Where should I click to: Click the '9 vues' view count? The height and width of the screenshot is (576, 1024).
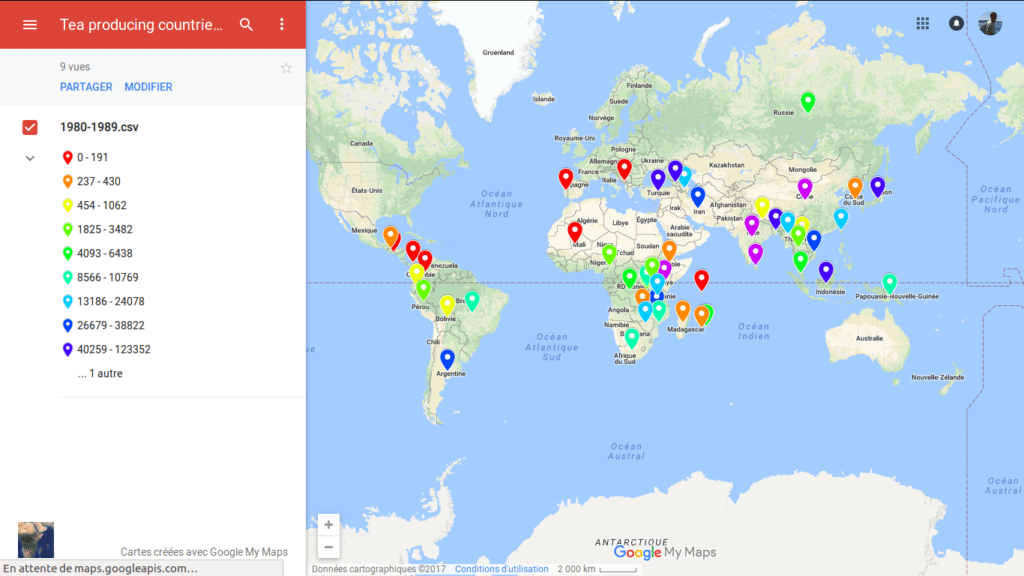pos(75,67)
